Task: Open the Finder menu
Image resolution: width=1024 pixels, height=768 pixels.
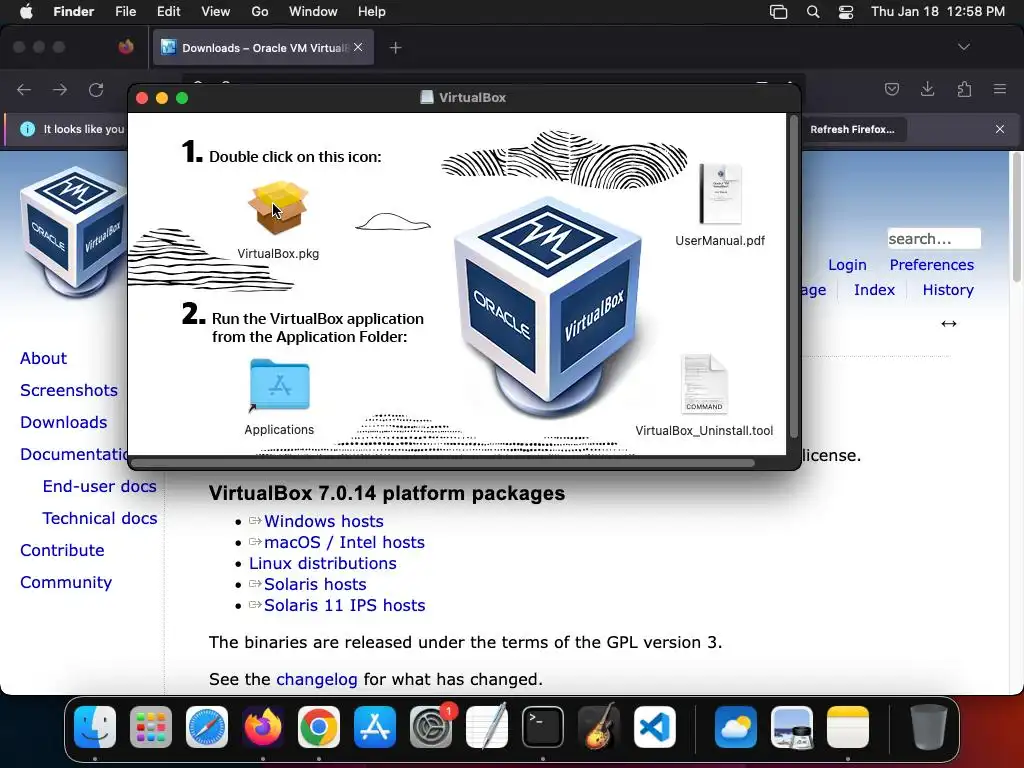Action: click(x=73, y=12)
